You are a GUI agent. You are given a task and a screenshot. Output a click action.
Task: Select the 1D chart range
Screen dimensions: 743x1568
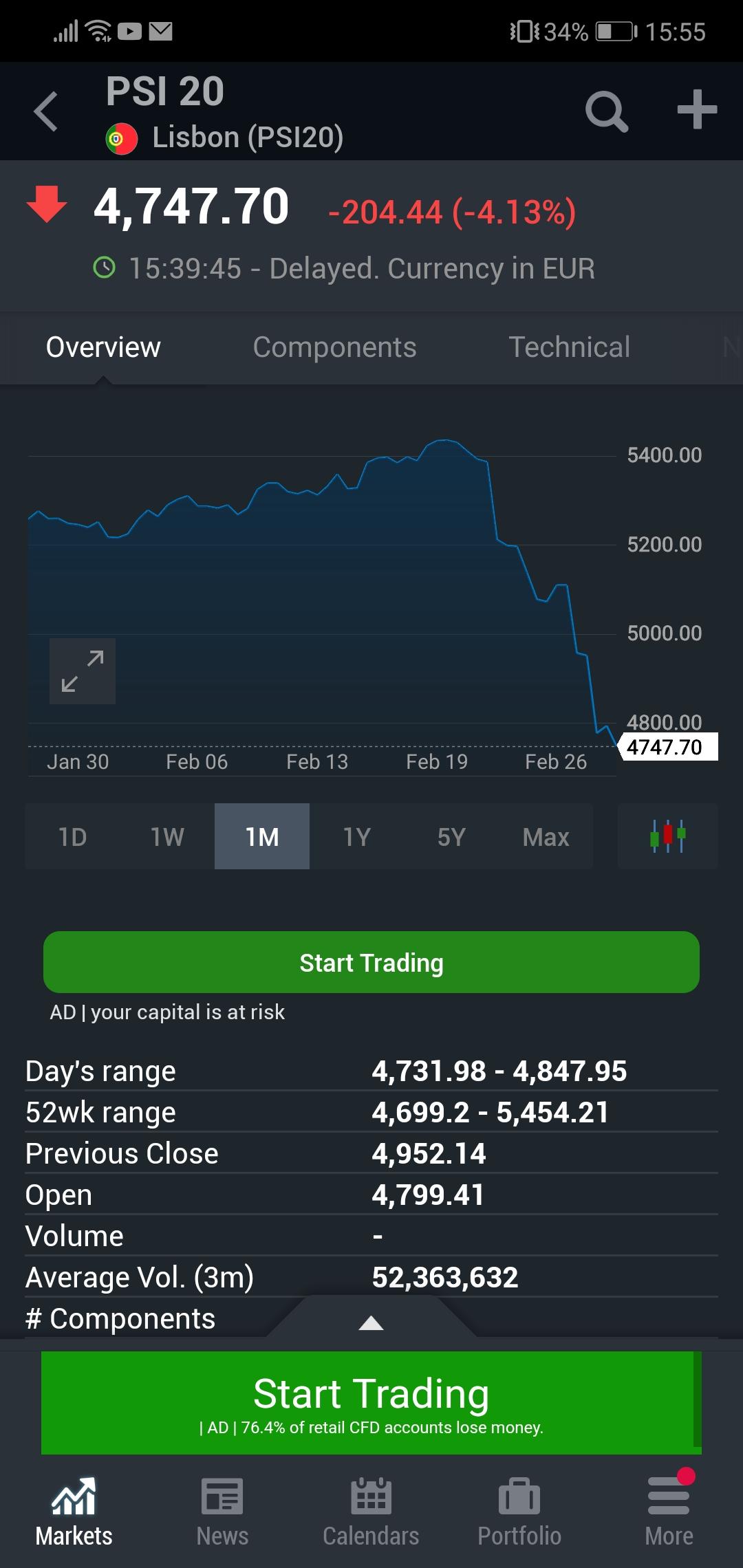click(x=72, y=837)
